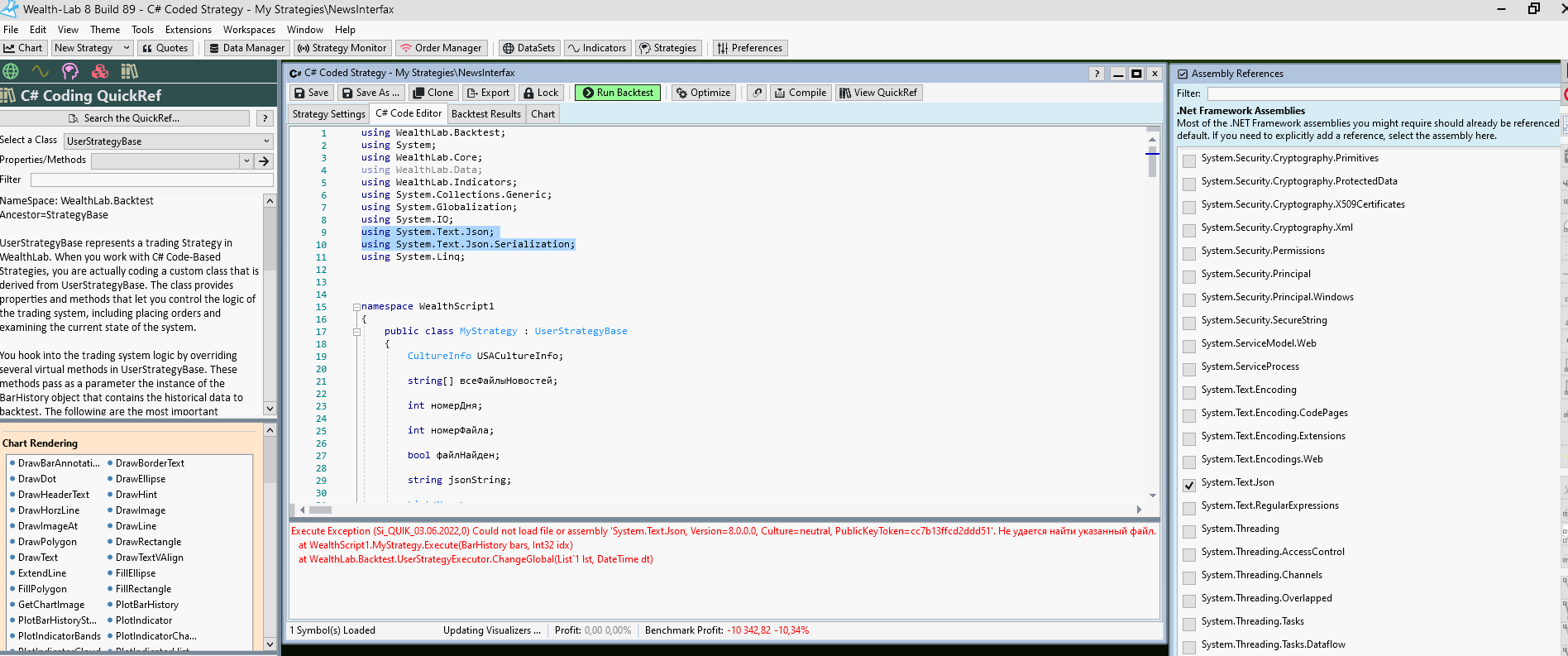Image resolution: width=1568 pixels, height=656 pixels.
Task: Click the DrawBorderText QuickRef entry
Action: [150, 463]
